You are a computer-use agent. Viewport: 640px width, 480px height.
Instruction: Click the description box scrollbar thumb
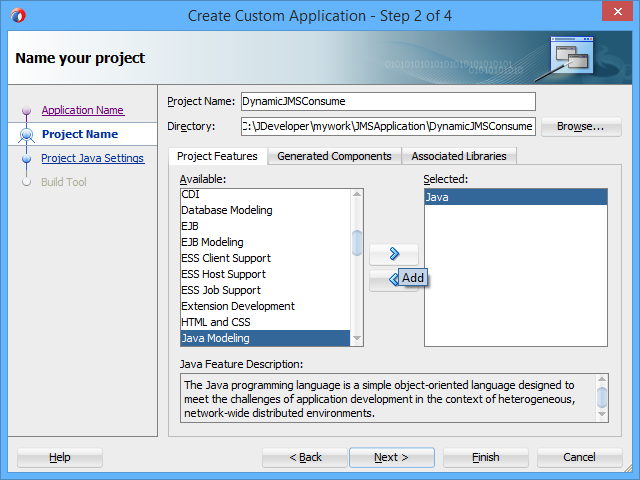(602, 397)
